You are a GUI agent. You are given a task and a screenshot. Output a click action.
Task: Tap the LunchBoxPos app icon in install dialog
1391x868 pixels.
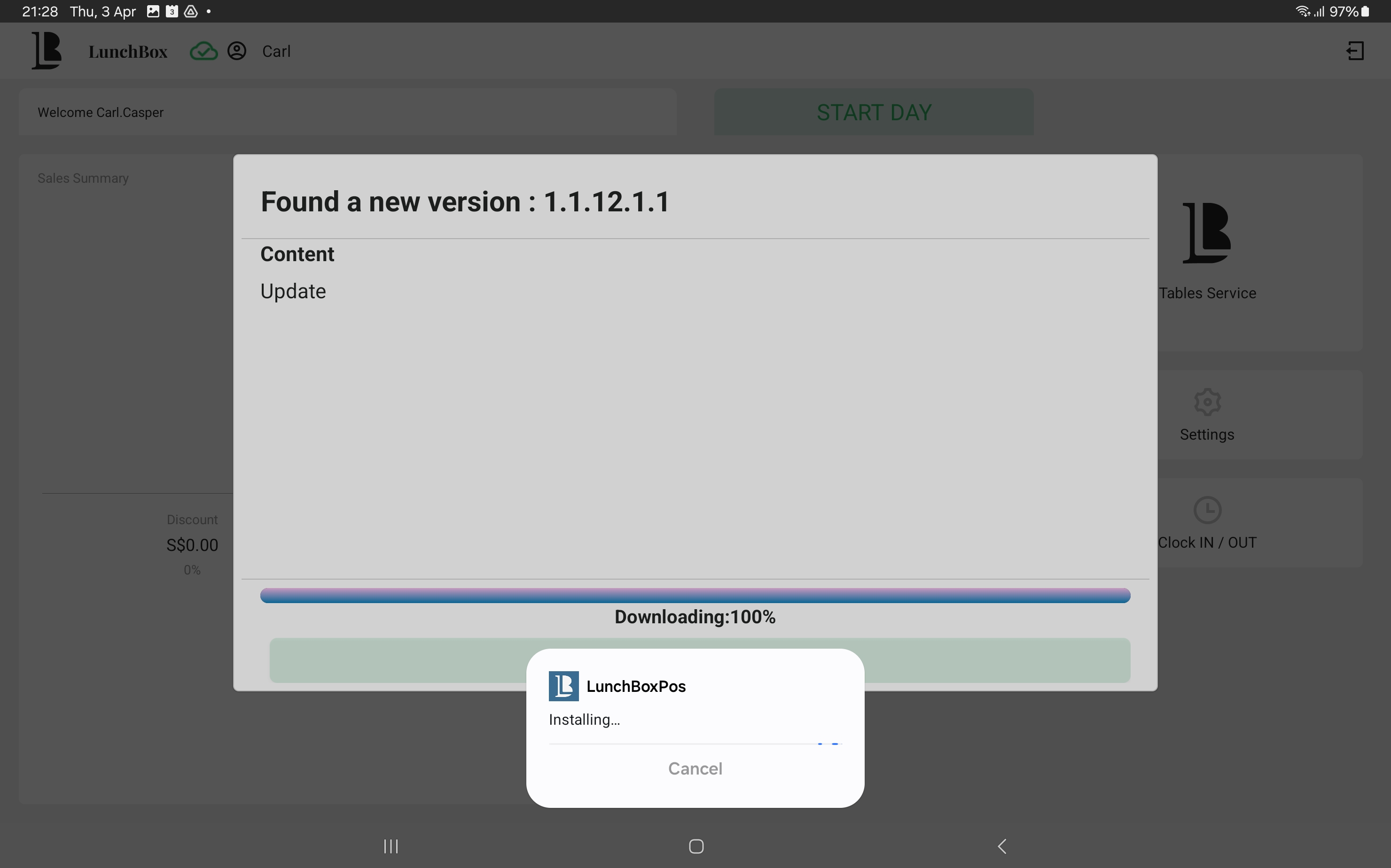pyautogui.click(x=563, y=686)
